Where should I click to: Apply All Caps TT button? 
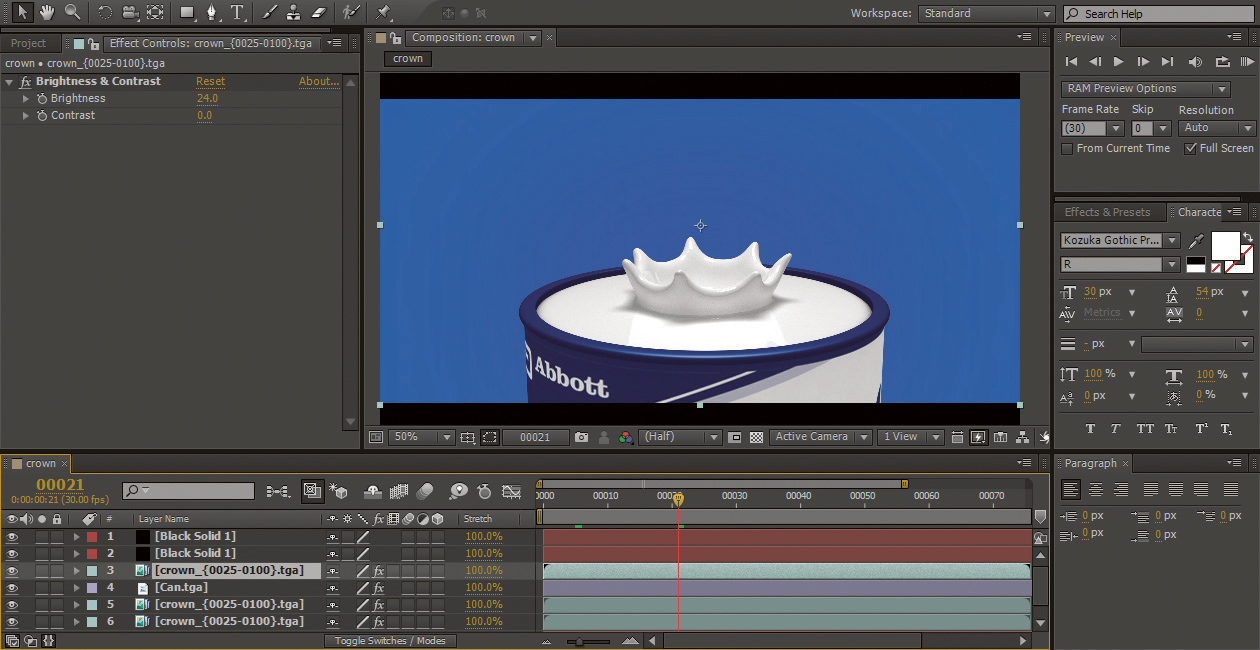(x=1145, y=429)
